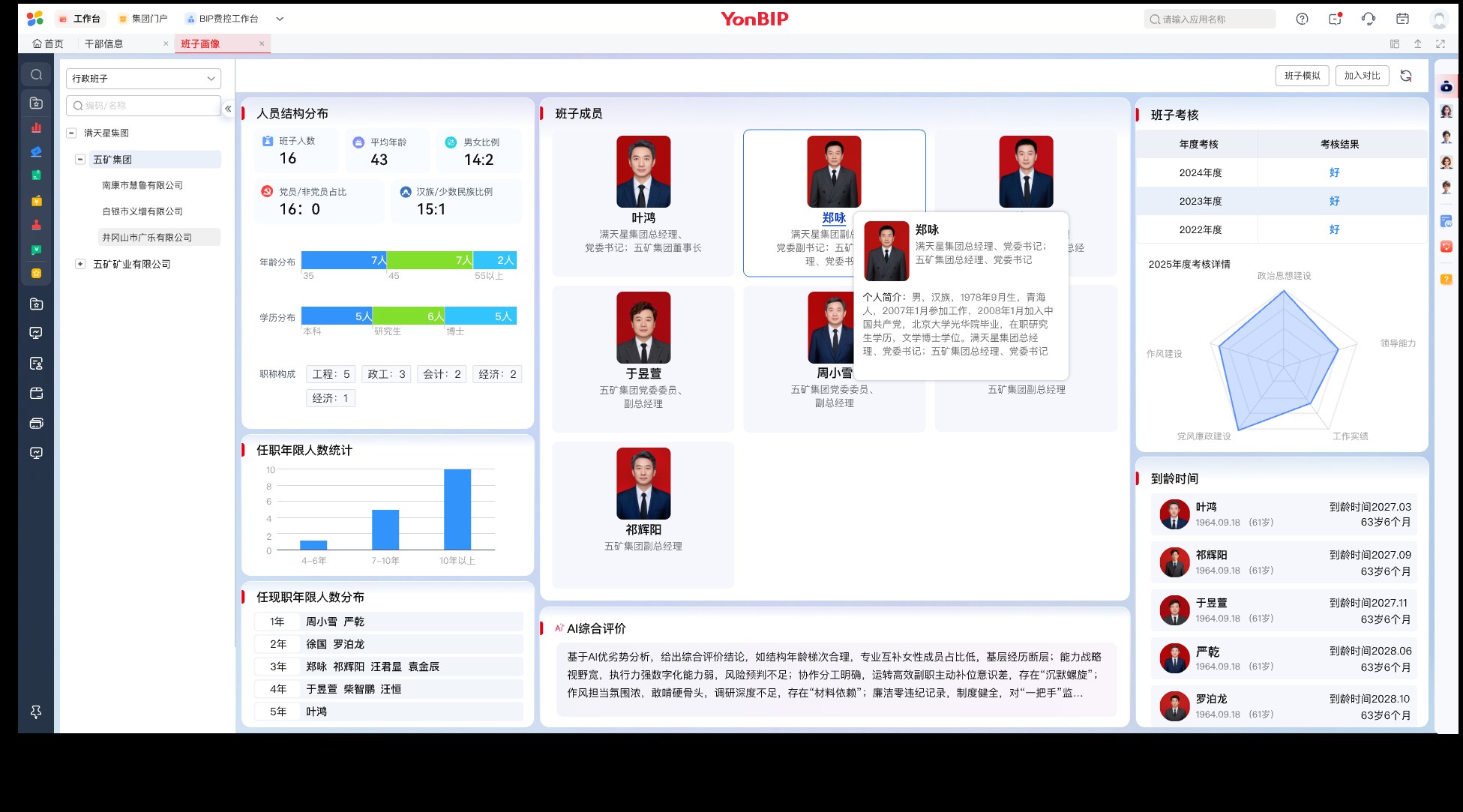Click the 编码/名称 search field

click(x=143, y=106)
